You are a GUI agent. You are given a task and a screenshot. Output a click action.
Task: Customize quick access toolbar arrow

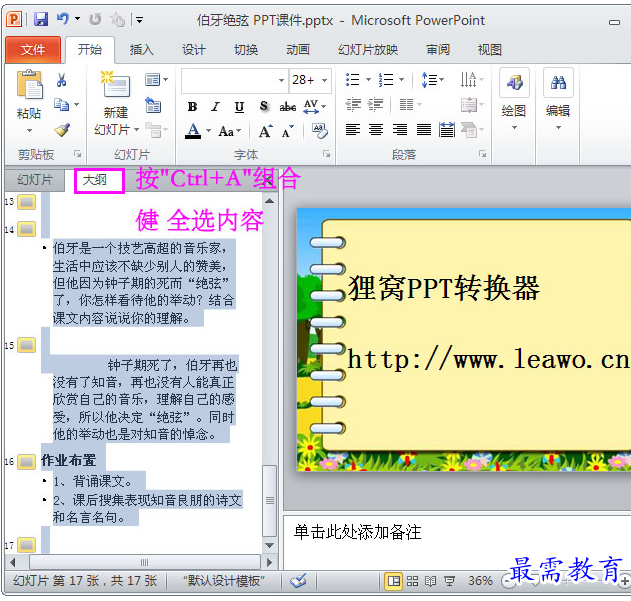[x=139, y=19]
